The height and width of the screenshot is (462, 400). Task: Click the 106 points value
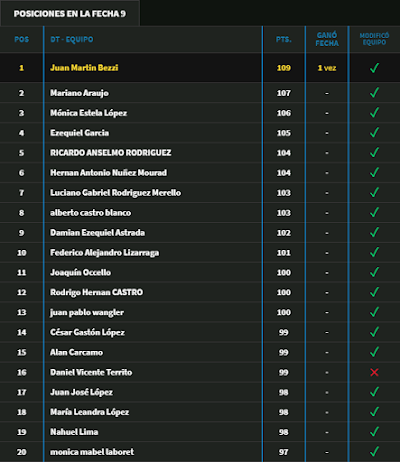coord(284,113)
